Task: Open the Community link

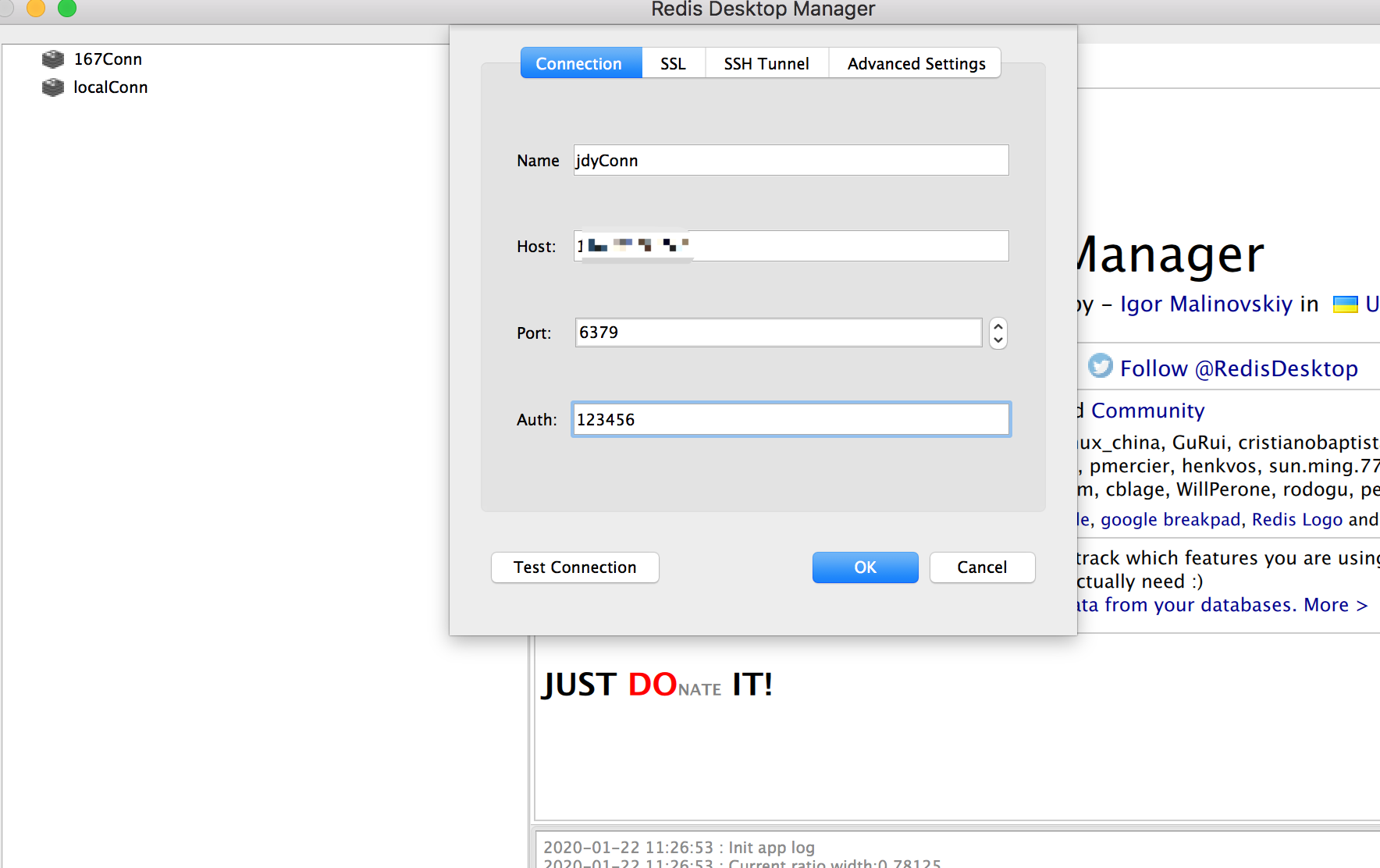Action: click(1147, 411)
